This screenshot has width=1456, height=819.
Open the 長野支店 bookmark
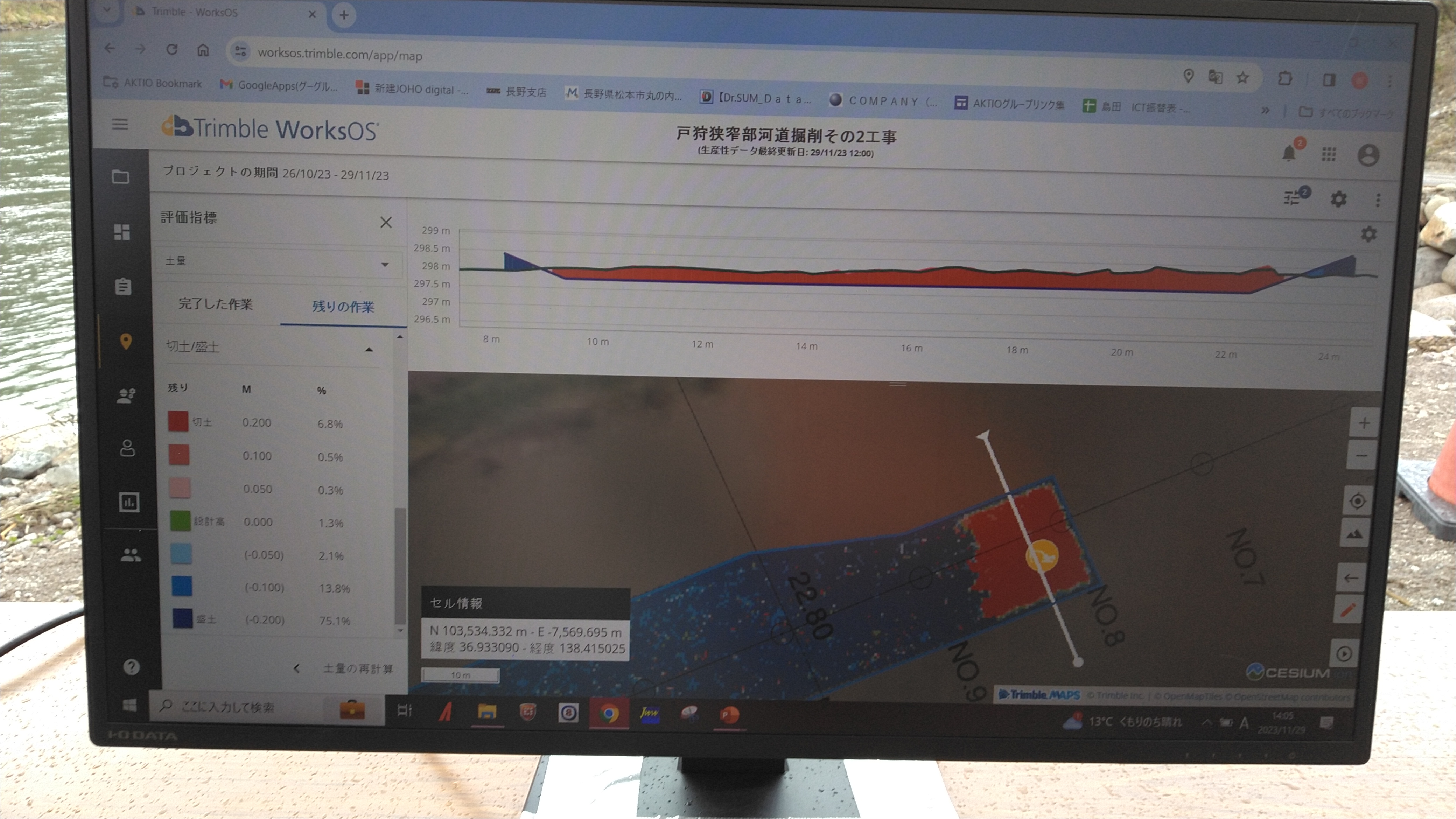click(x=516, y=92)
